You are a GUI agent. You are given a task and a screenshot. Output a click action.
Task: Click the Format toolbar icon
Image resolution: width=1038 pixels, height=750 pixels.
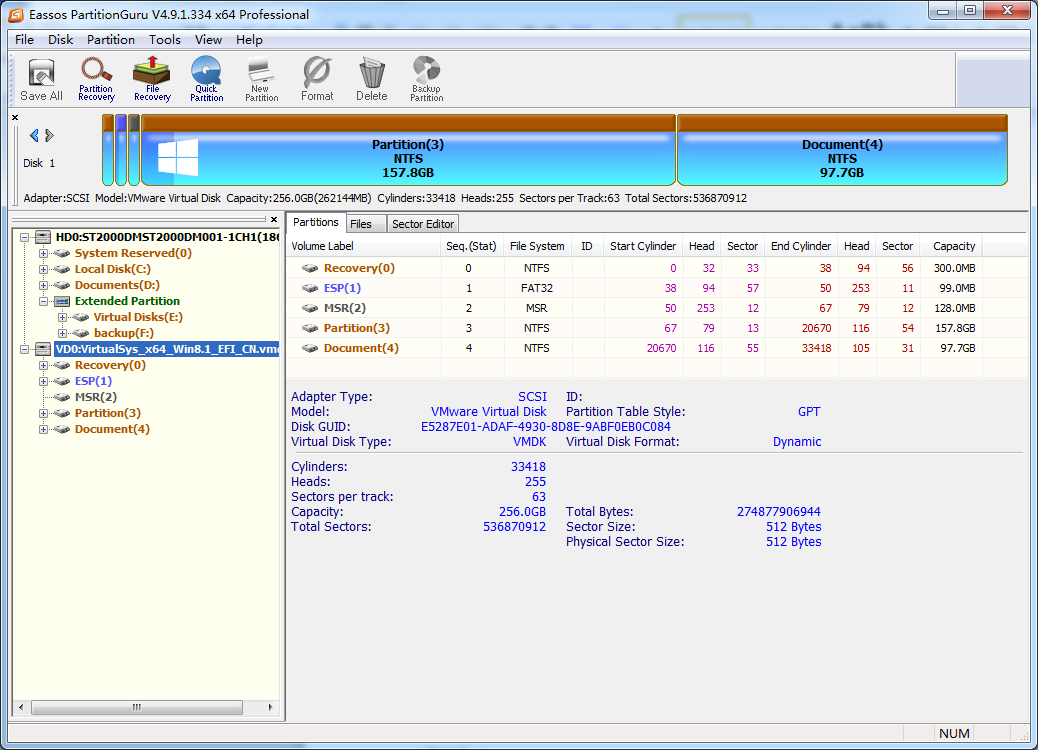click(x=317, y=79)
